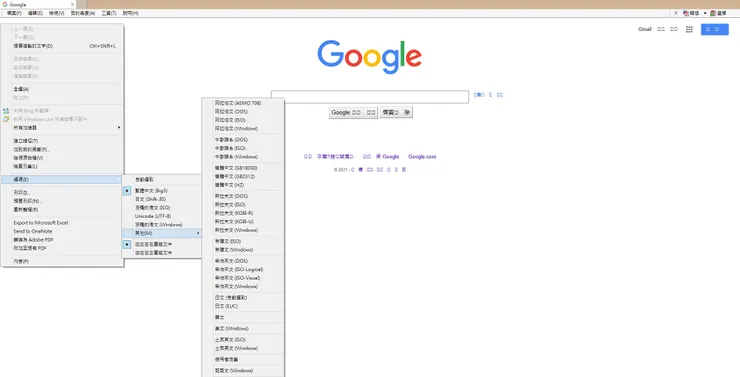Select Cyrillic (KOI8-U) encoding
This screenshot has height=377, width=740.
tap(243, 222)
